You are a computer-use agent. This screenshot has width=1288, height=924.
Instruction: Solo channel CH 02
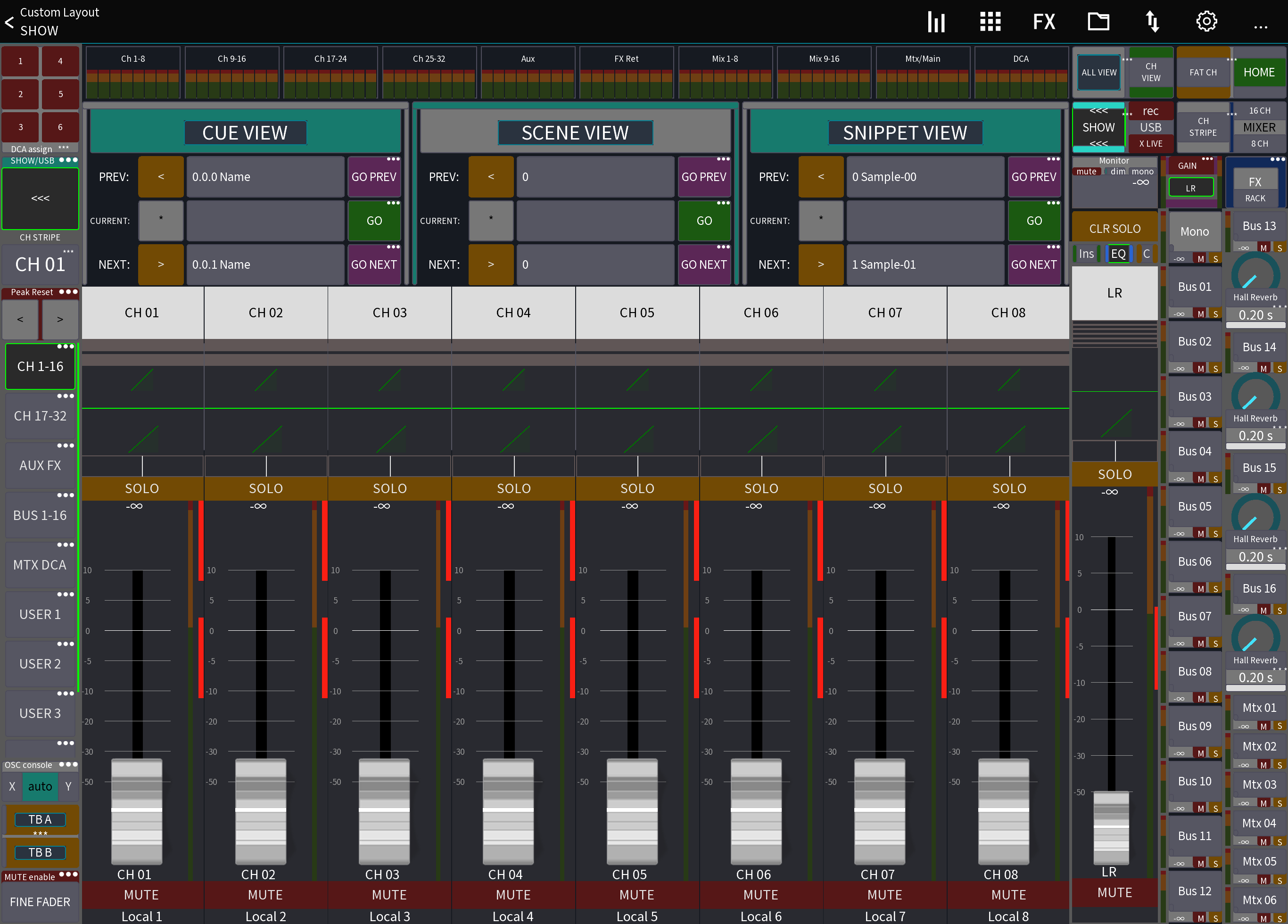(265, 488)
